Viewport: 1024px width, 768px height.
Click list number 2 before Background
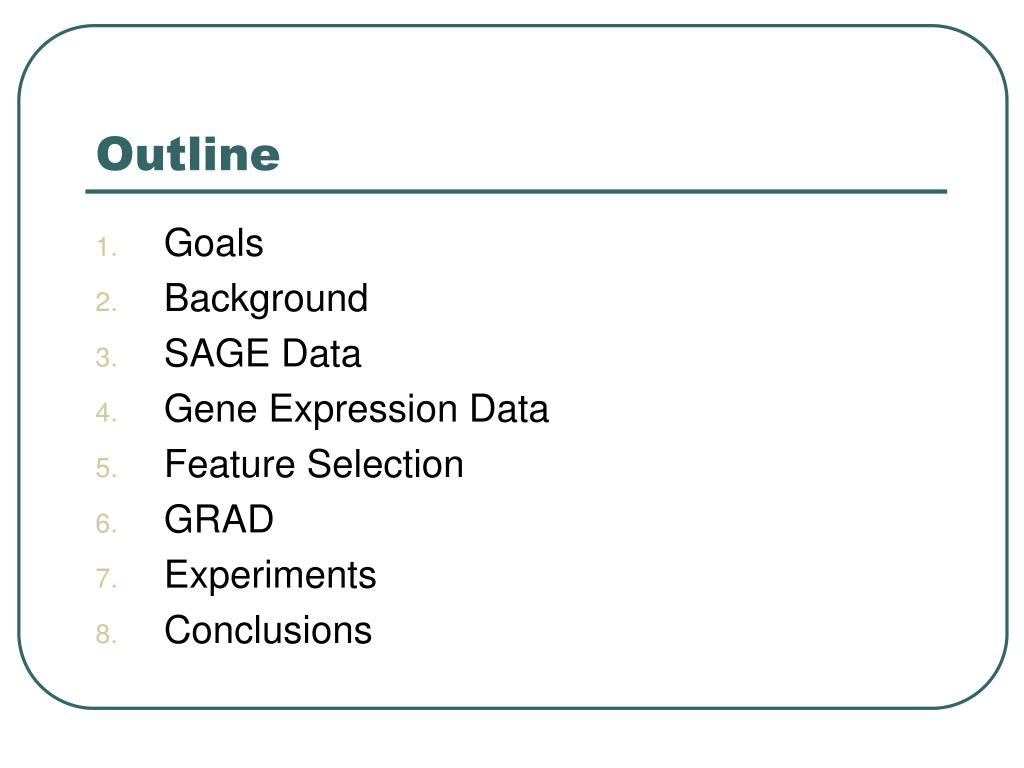pyautogui.click(x=106, y=303)
